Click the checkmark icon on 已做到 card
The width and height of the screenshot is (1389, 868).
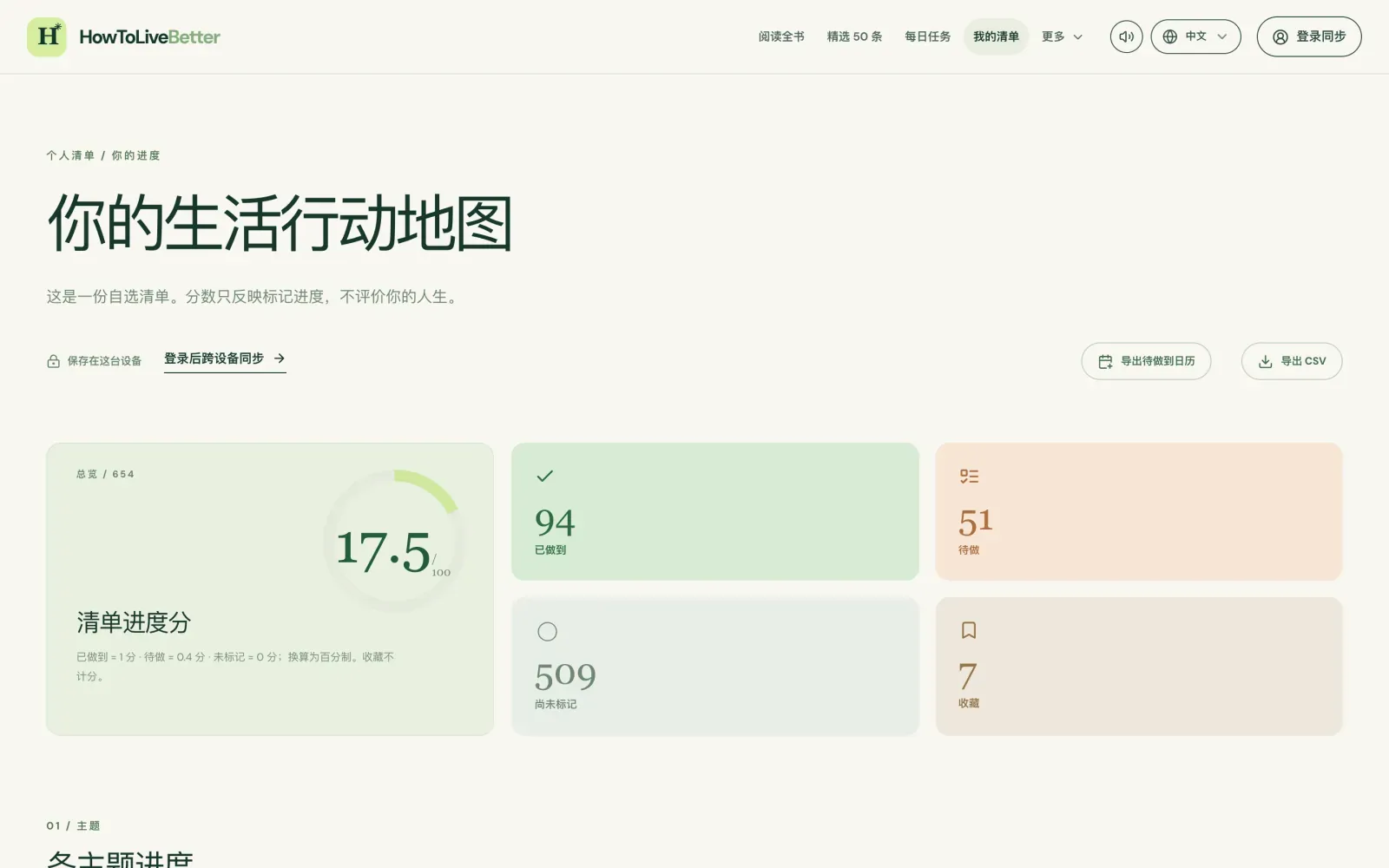545,476
